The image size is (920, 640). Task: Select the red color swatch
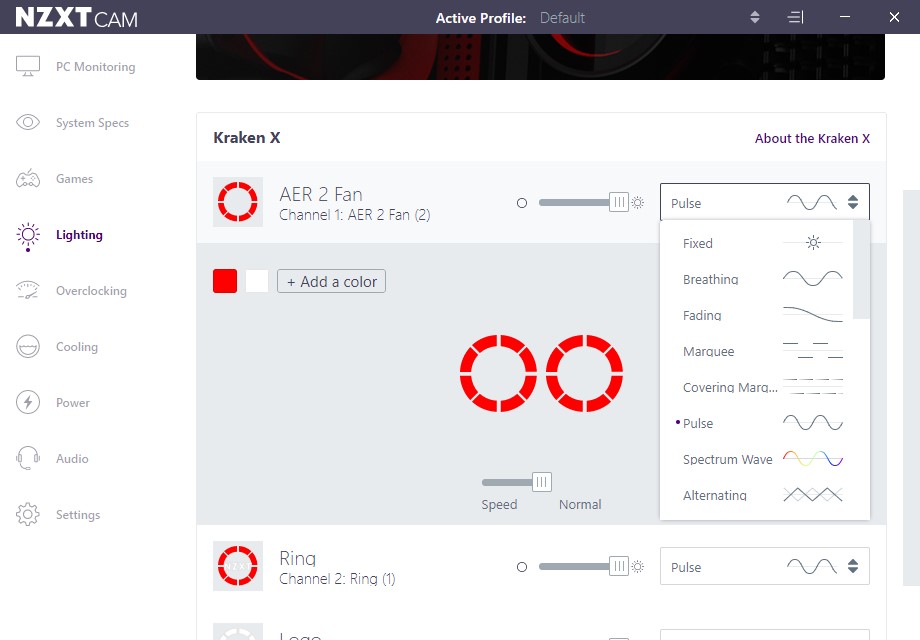coord(225,281)
